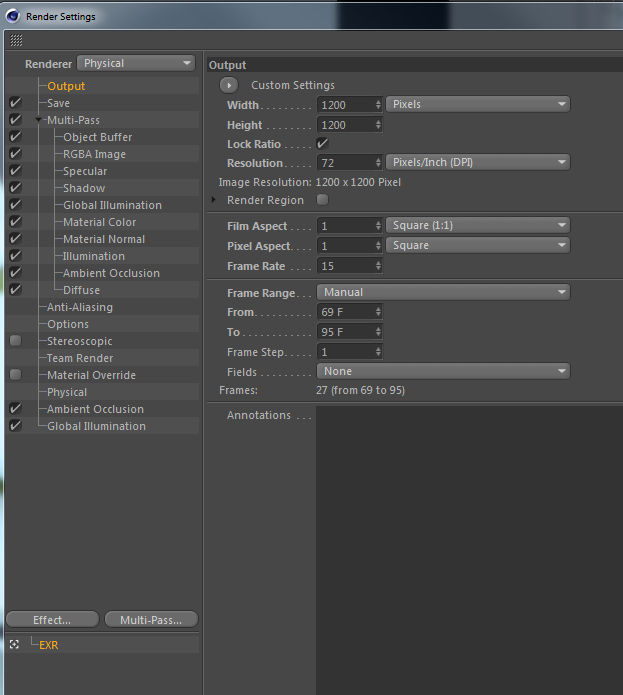This screenshot has width=623, height=695.
Task: Click the Frames 27 (from 69 to 95) text
Action: [360, 390]
